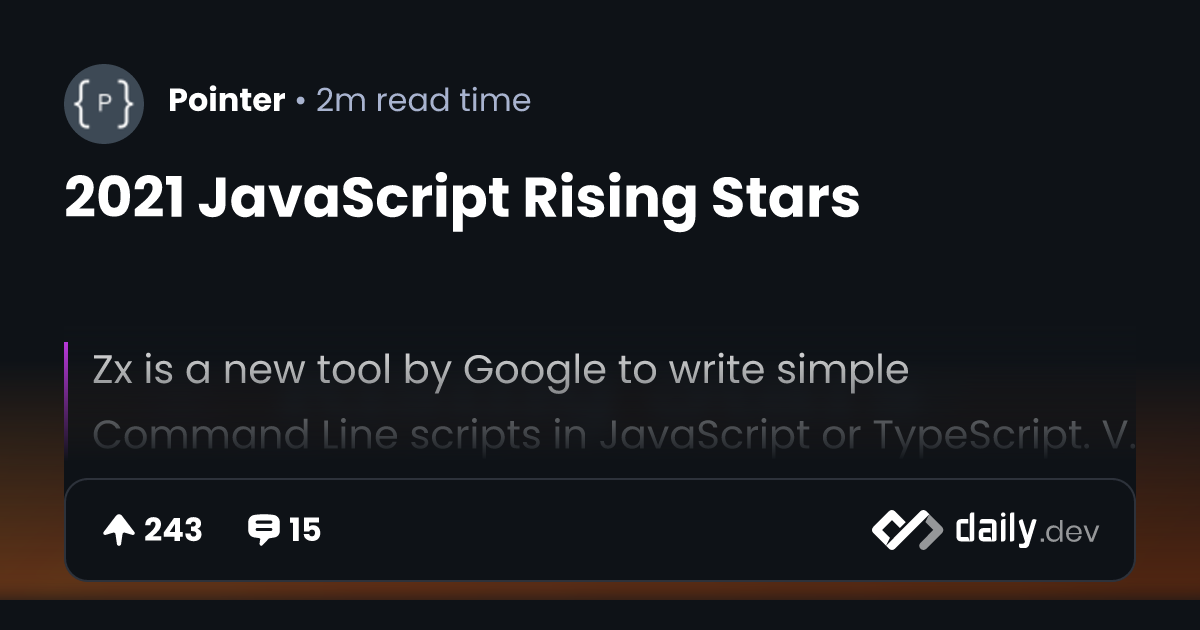Click "2021" in the post title
The height and width of the screenshot is (630, 1200).
(123, 198)
